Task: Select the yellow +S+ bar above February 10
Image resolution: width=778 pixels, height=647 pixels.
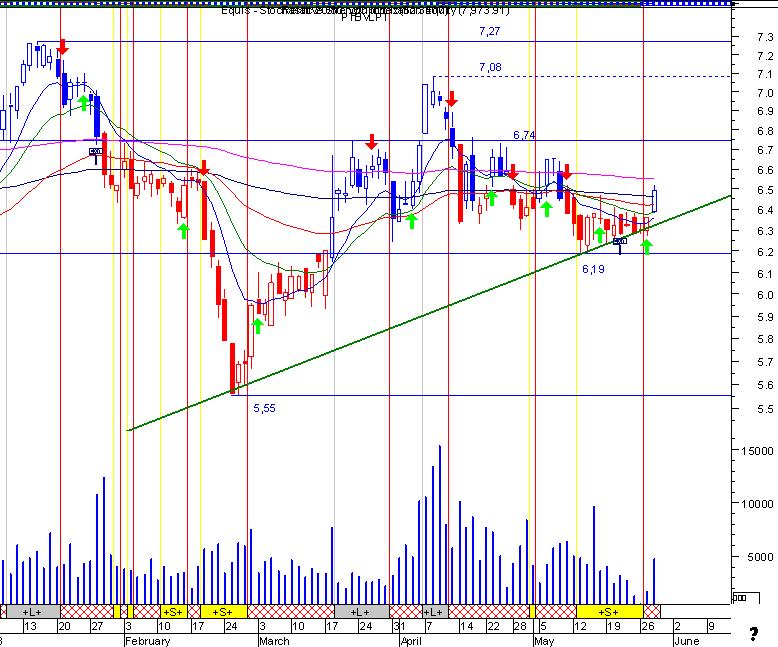Action: tap(174, 611)
